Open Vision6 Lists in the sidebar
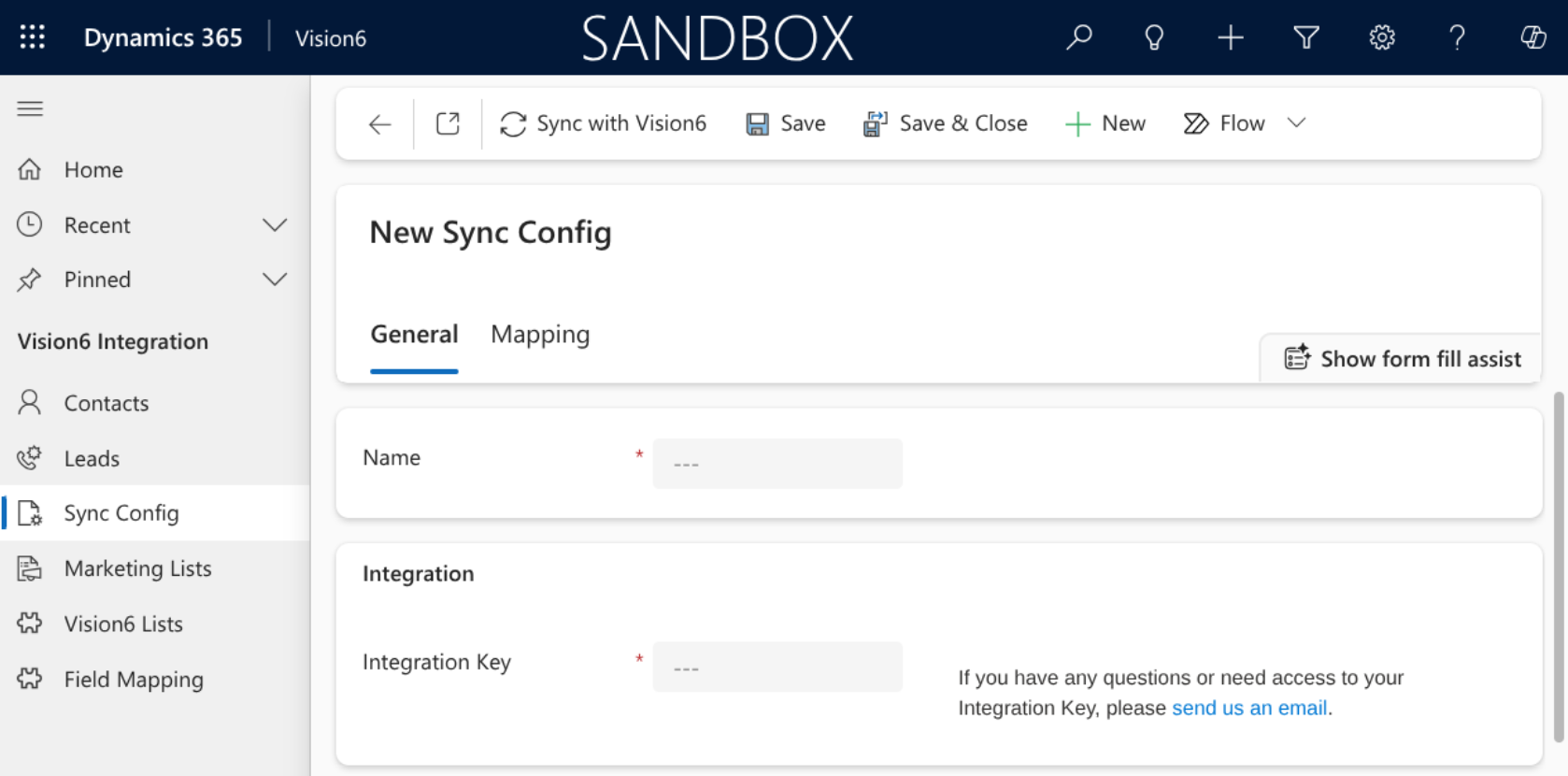 (x=155, y=624)
